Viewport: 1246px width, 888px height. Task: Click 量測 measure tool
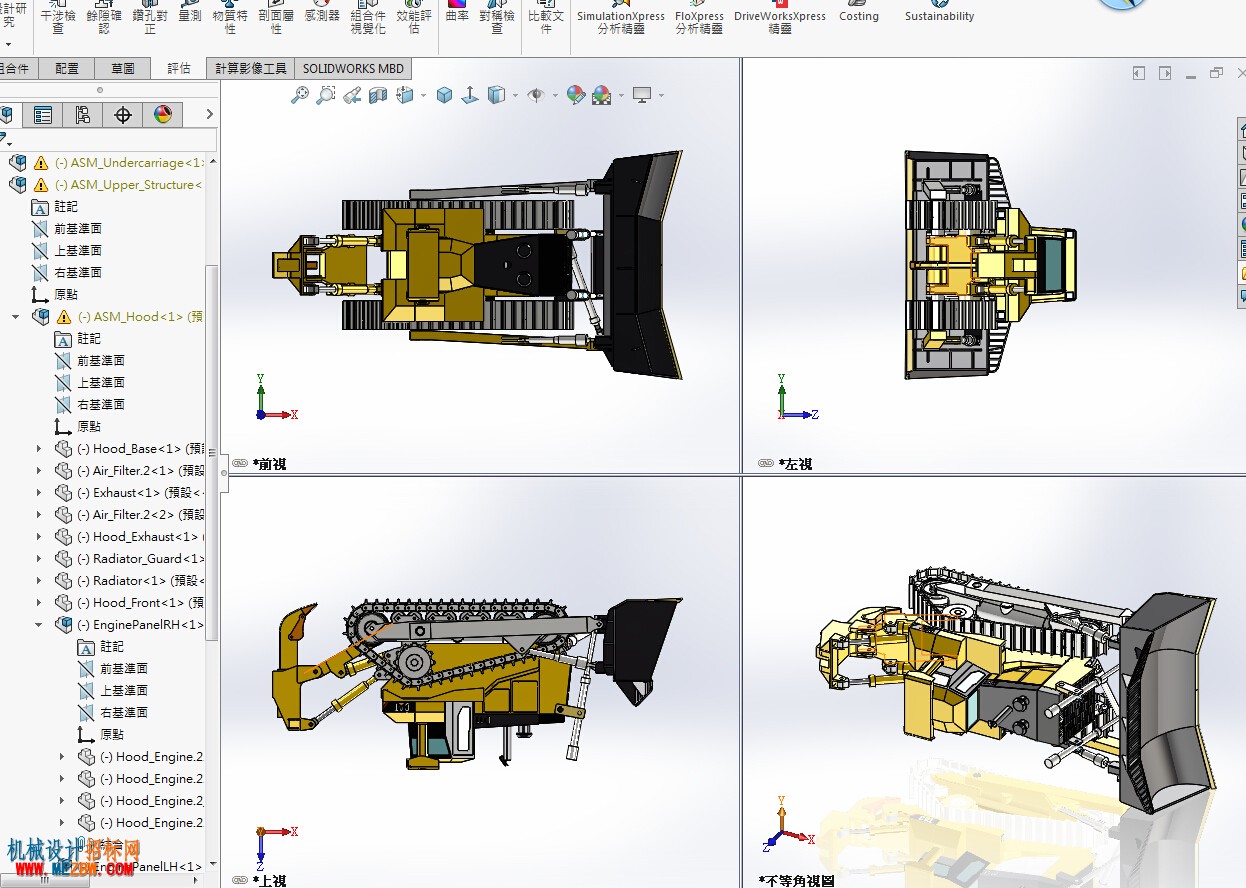pos(190,12)
